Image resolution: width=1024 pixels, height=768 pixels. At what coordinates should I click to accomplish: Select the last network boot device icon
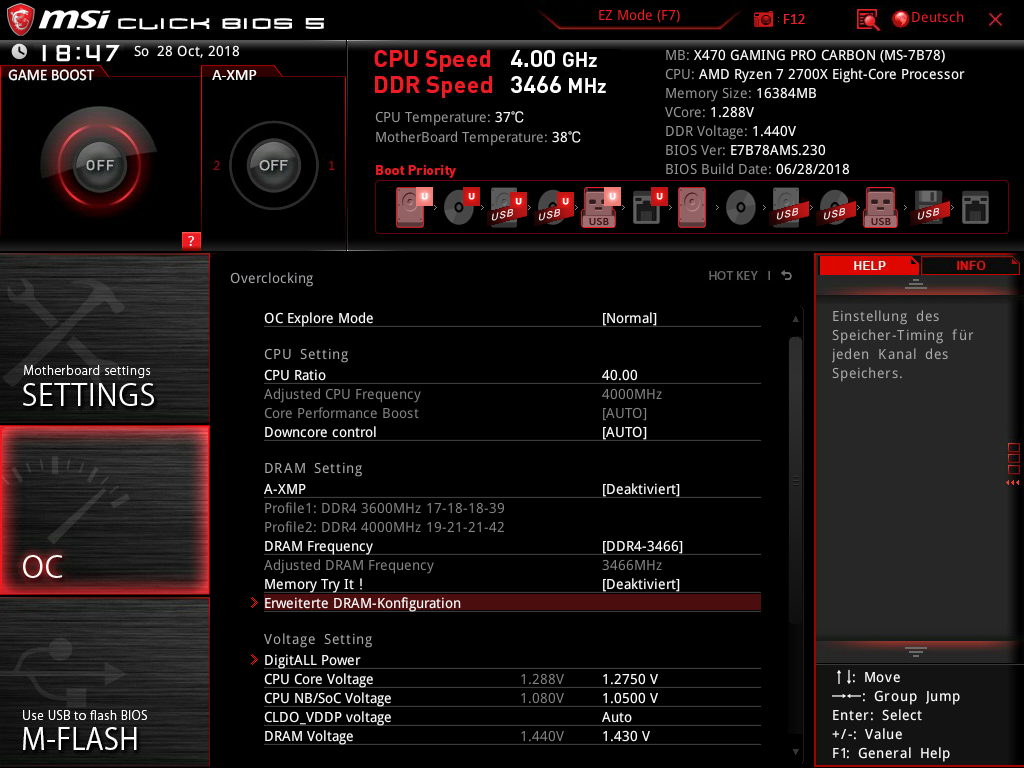tap(975, 208)
